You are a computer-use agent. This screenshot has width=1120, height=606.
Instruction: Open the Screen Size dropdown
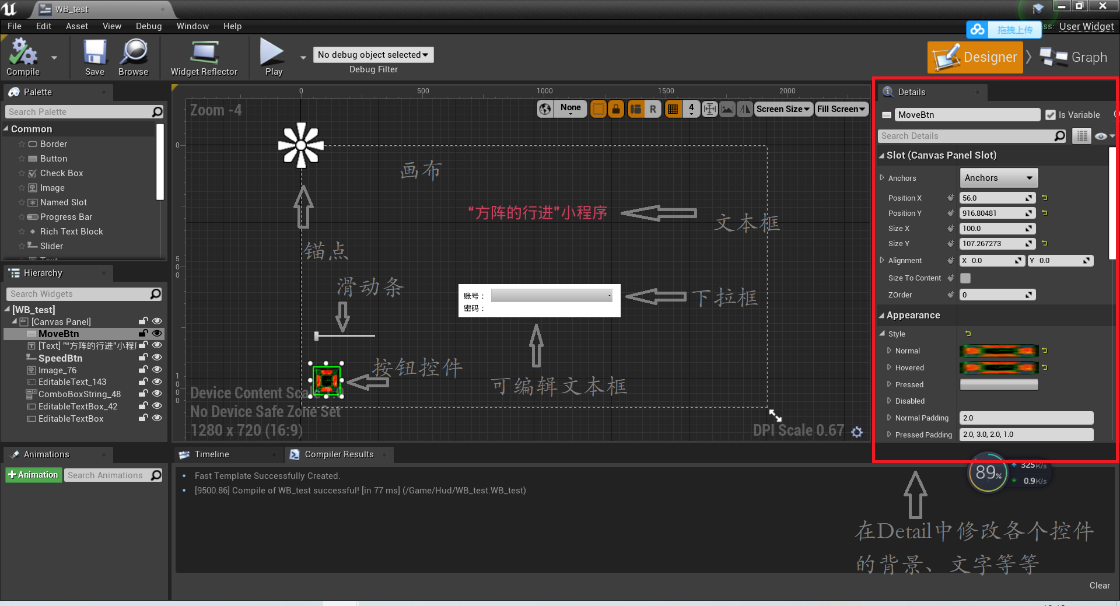784,110
